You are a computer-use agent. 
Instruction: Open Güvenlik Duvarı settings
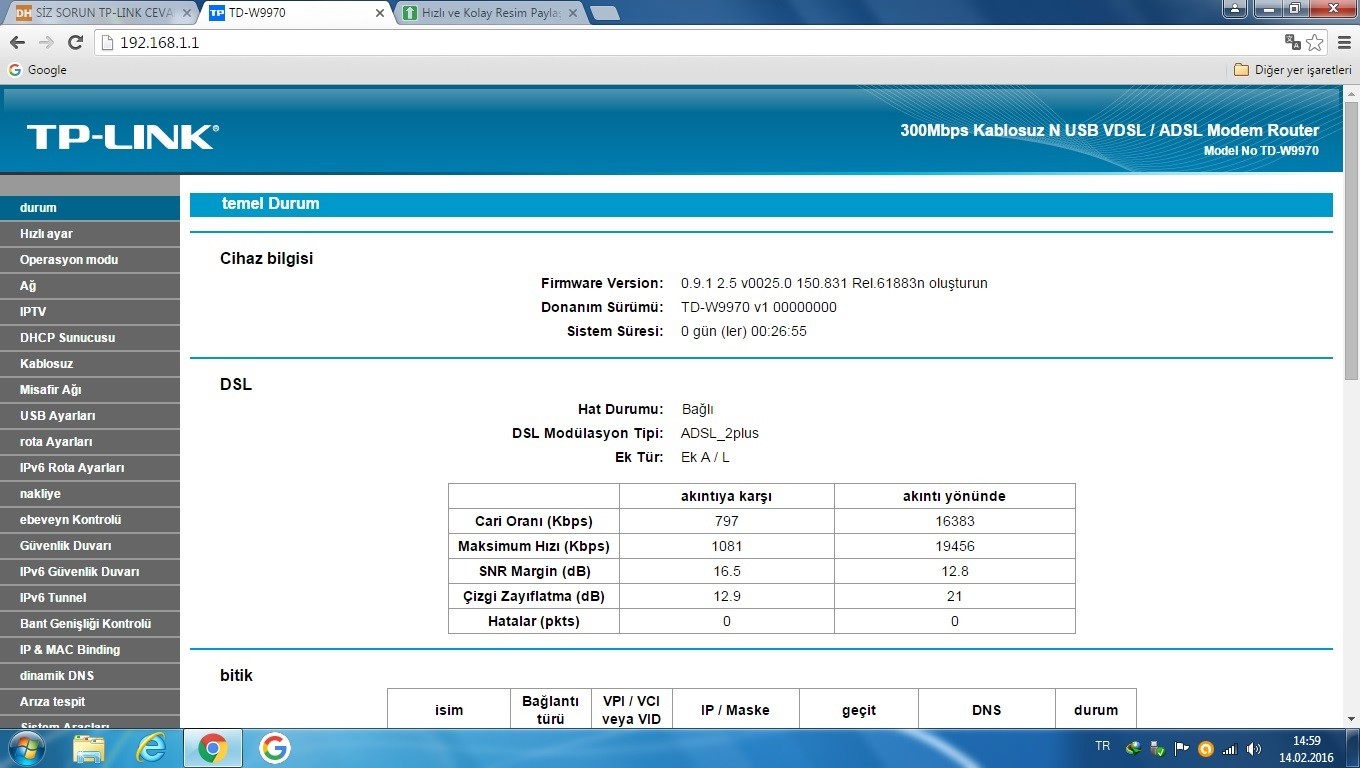(90, 545)
